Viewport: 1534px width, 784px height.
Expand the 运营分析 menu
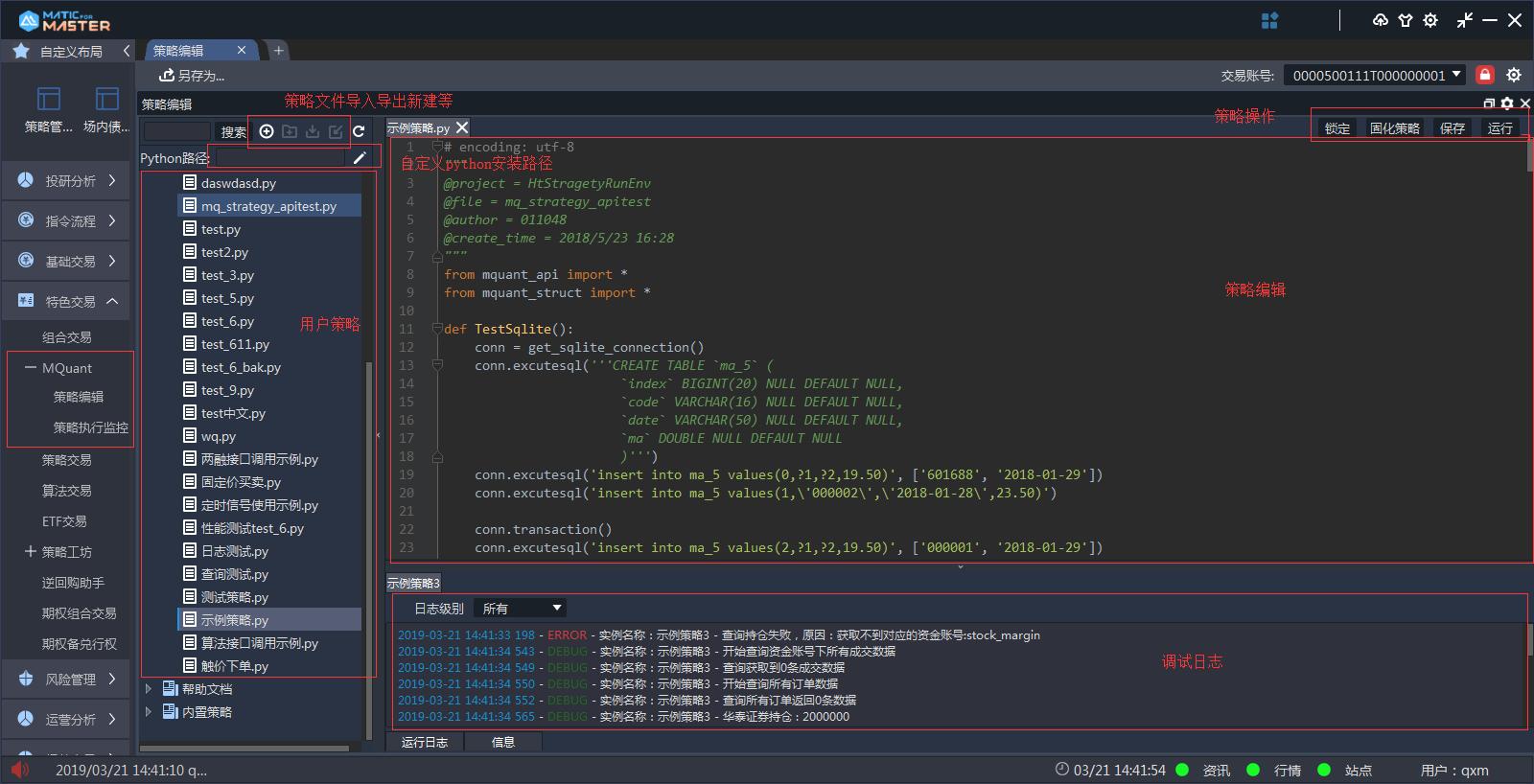112,719
